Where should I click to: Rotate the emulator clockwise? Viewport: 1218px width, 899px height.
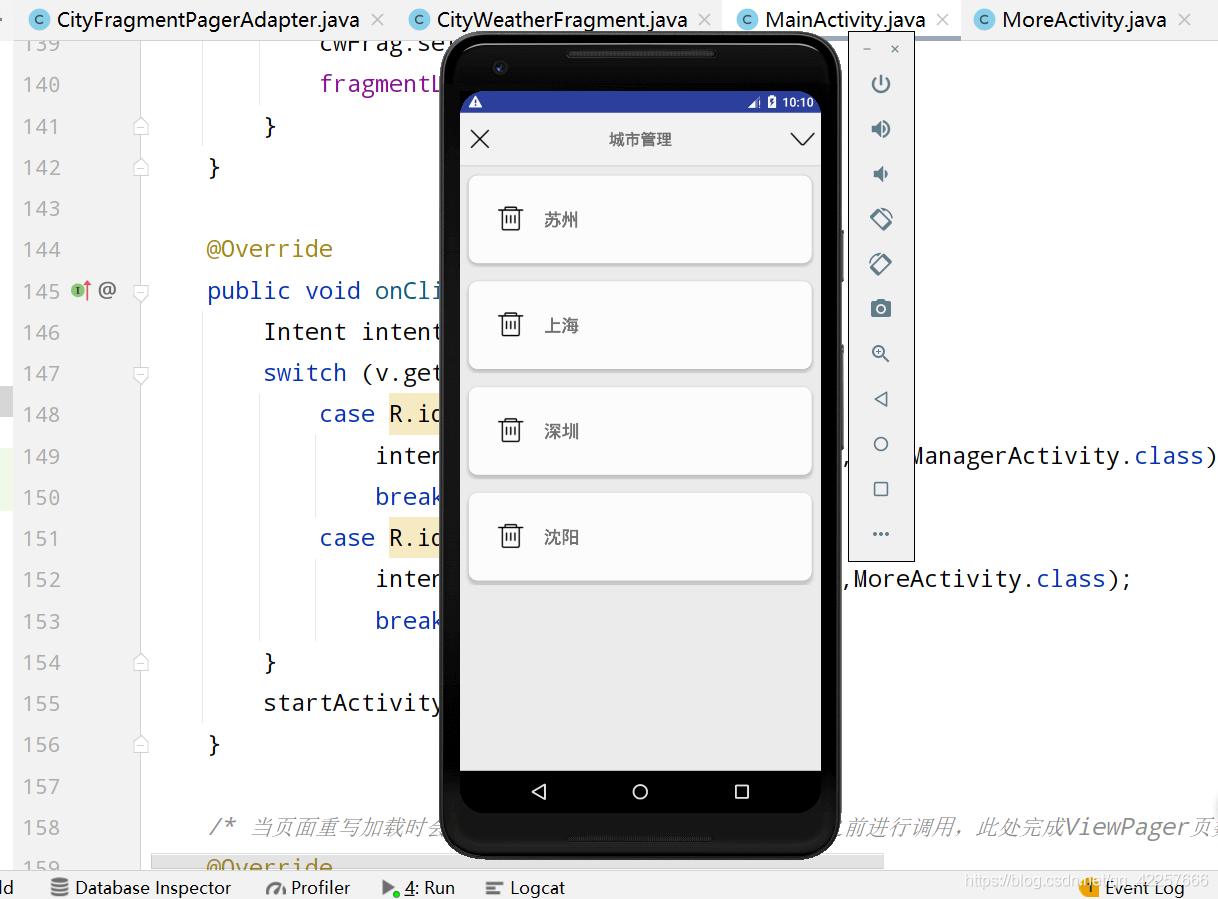pos(881,263)
